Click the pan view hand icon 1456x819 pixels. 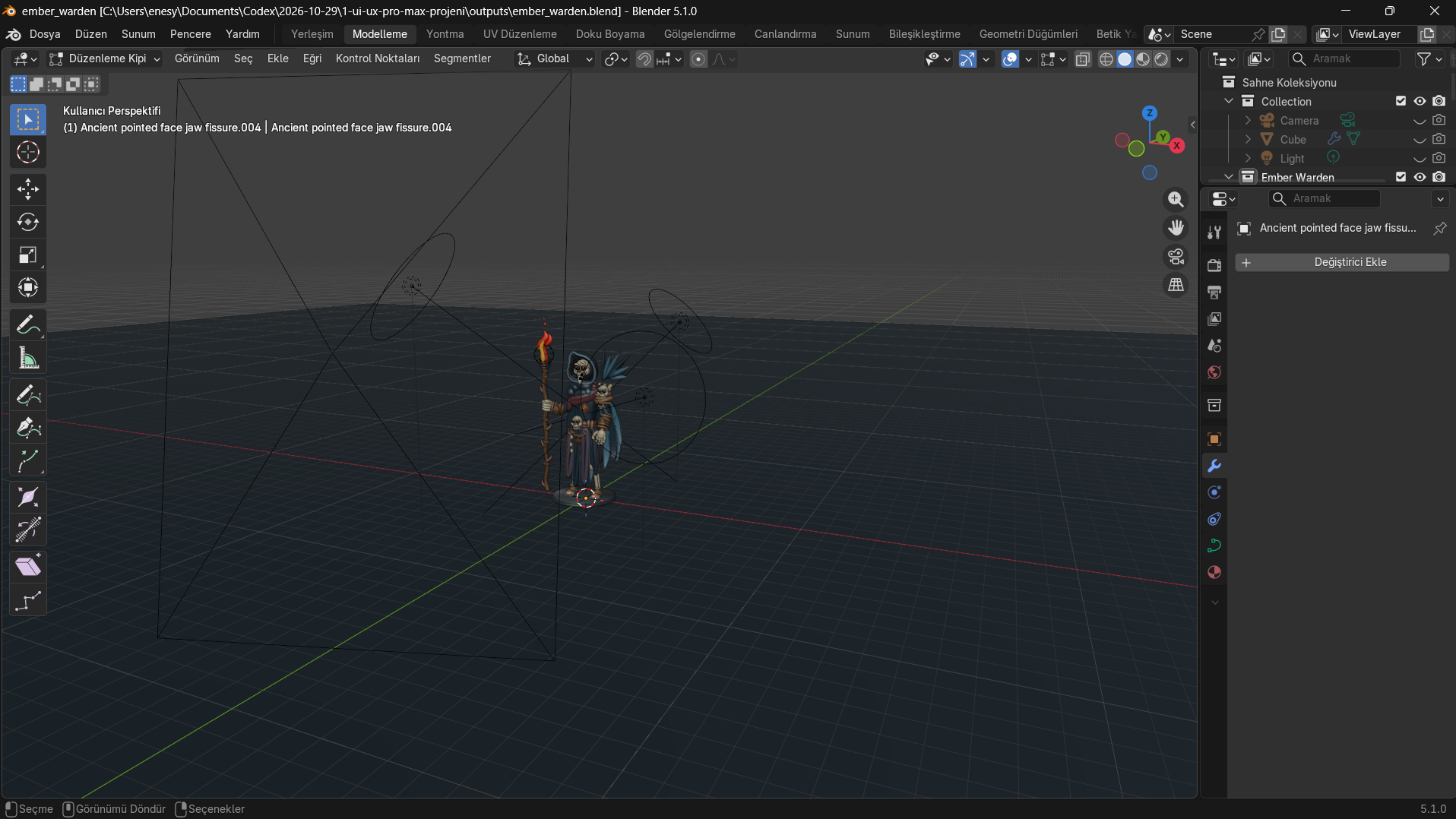point(1176,228)
